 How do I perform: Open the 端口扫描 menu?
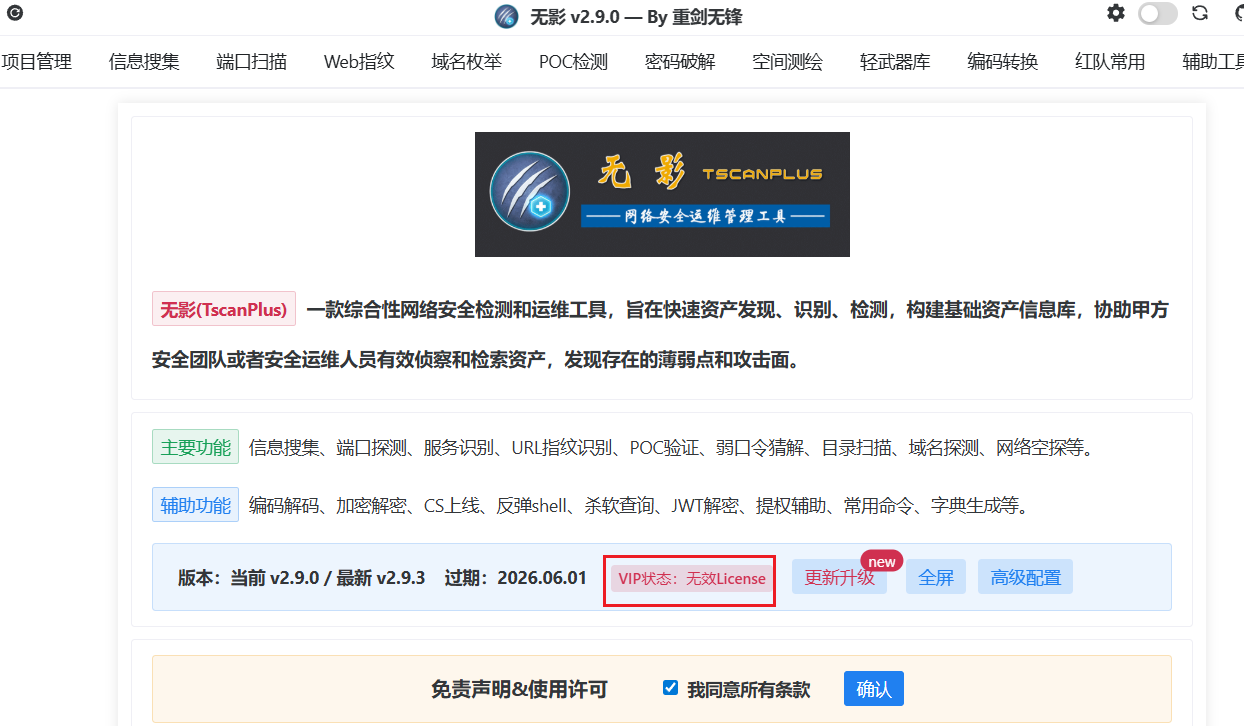tap(252, 62)
